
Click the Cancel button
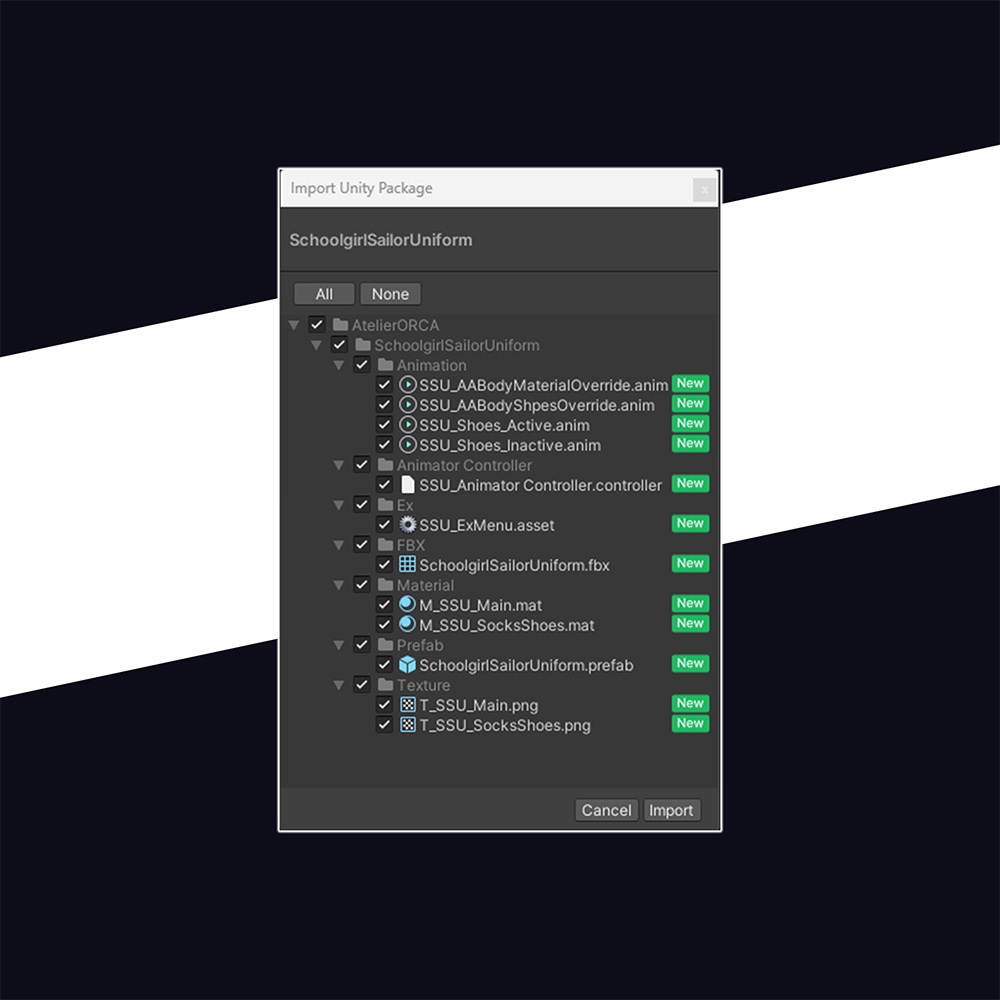pyautogui.click(x=607, y=810)
